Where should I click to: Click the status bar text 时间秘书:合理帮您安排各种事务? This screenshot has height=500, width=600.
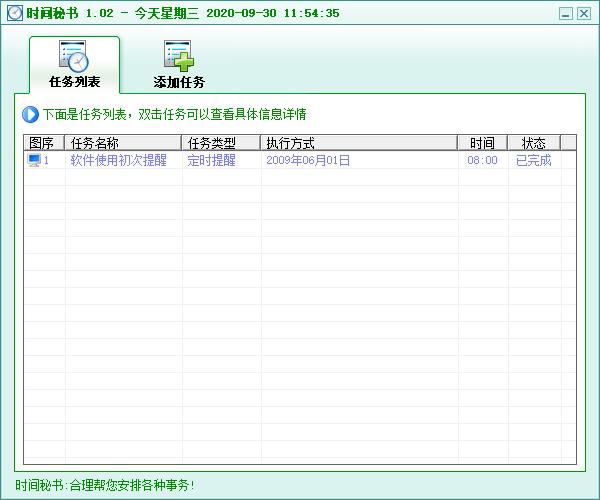pyautogui.click(x=105, y=486)
